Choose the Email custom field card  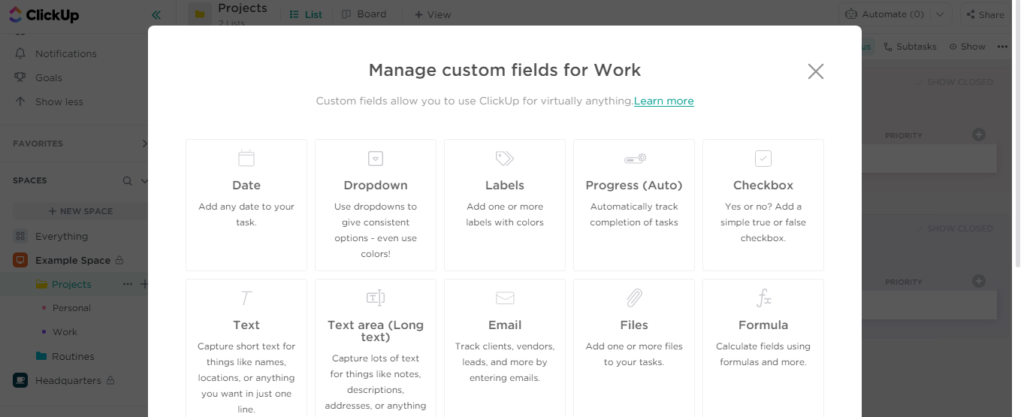[x=505, y=348]
